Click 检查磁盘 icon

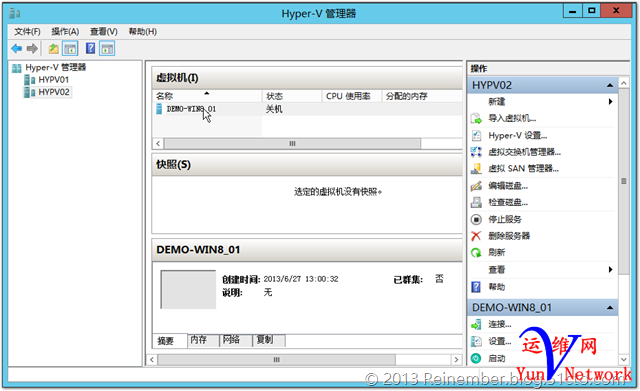(x=476, y=202)
